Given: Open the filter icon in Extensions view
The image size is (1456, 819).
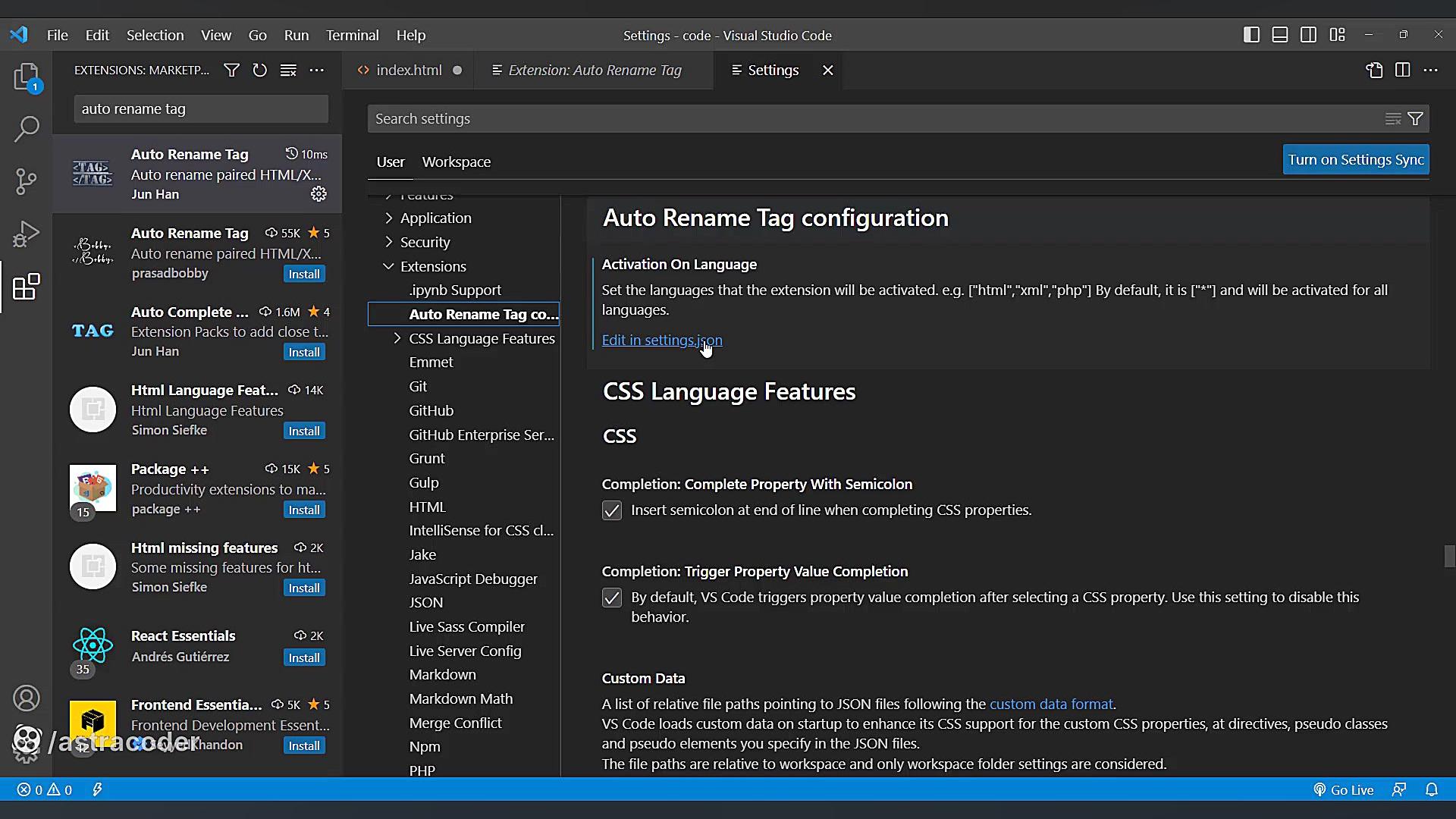Looking at the screenshot, I should tap(231, 70).
